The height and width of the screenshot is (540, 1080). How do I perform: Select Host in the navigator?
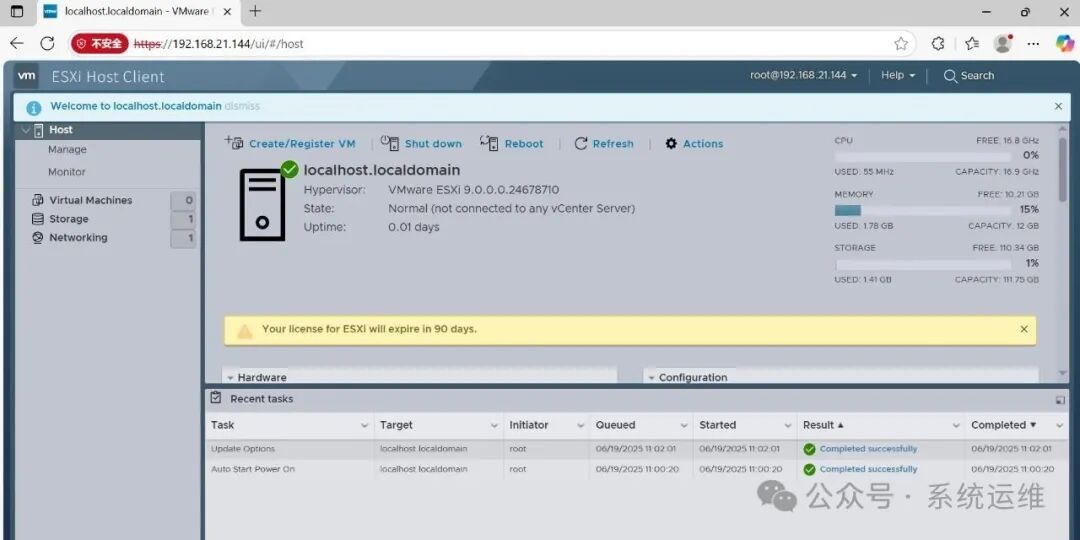click(x=61, y=129)
